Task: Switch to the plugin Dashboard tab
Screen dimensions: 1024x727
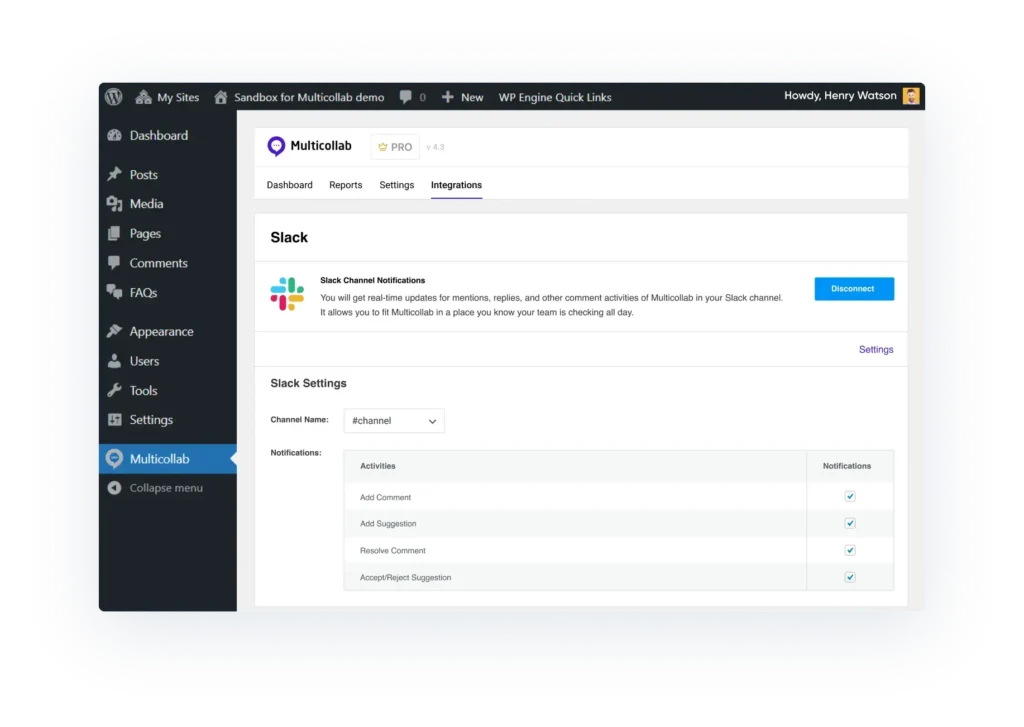Action: tap(289, 185)
